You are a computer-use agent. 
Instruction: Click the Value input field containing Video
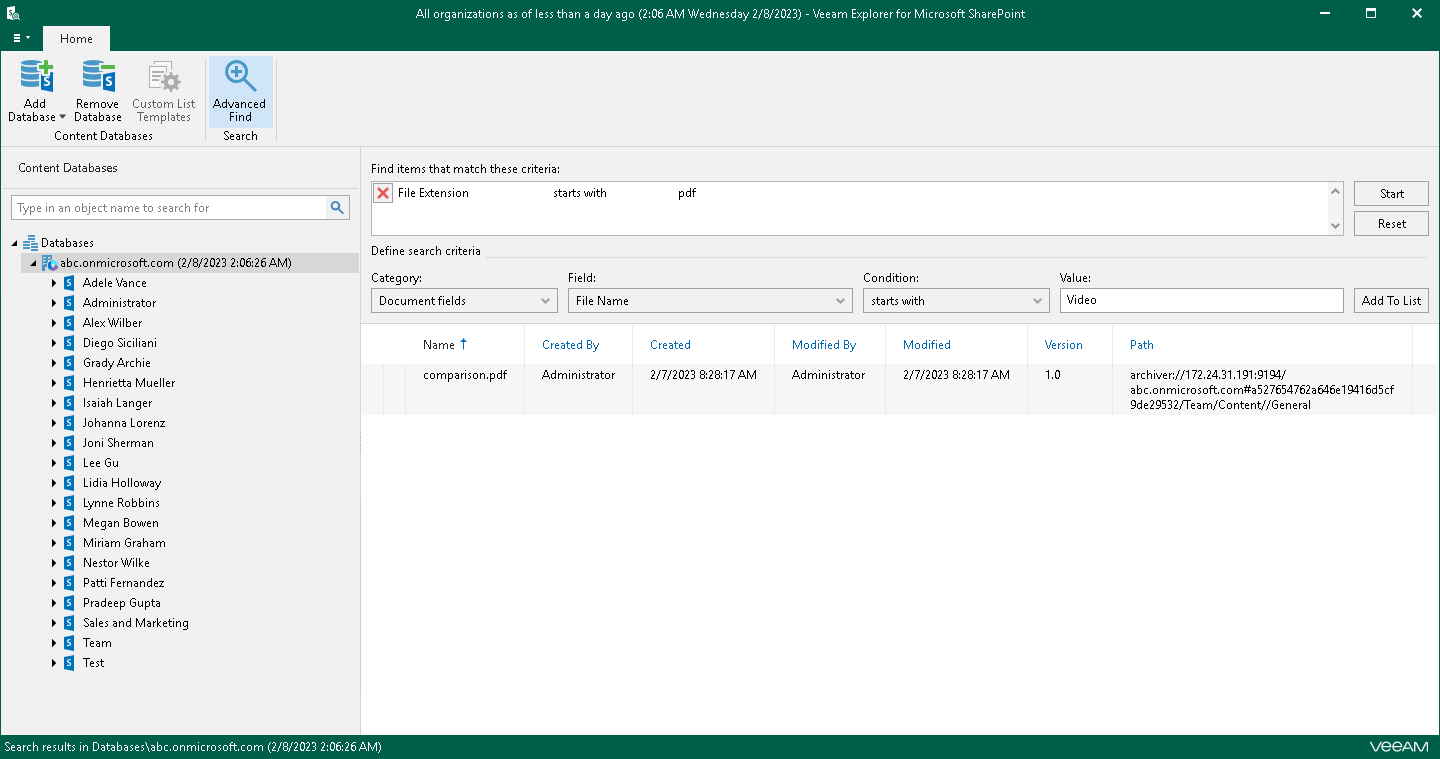pos(1200,301)
